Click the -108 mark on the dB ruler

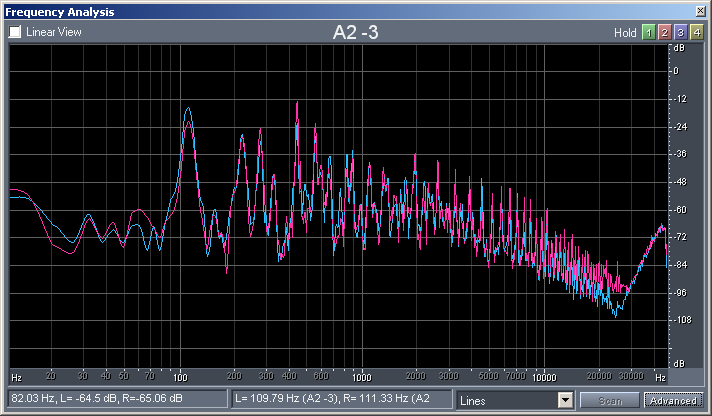pos(679,320)
